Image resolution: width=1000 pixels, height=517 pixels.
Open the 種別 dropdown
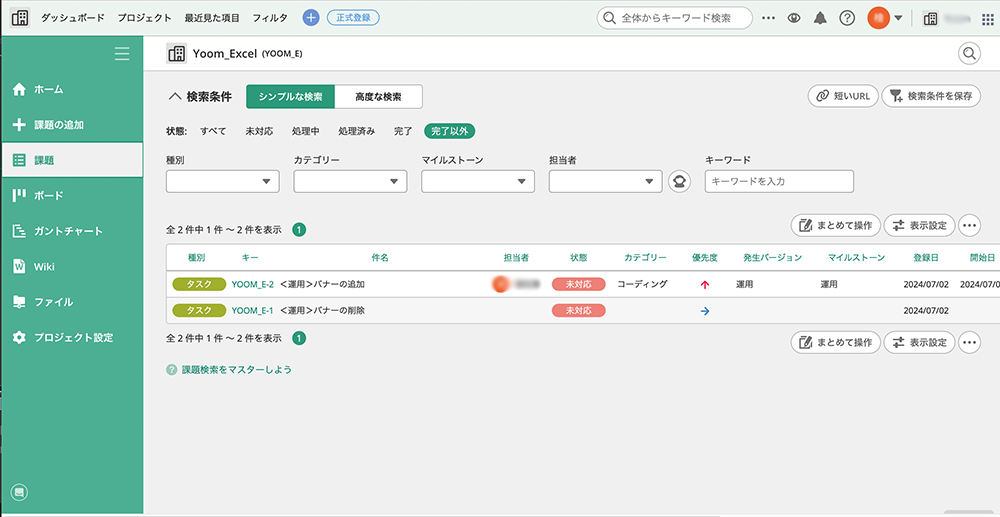(222, 181)
